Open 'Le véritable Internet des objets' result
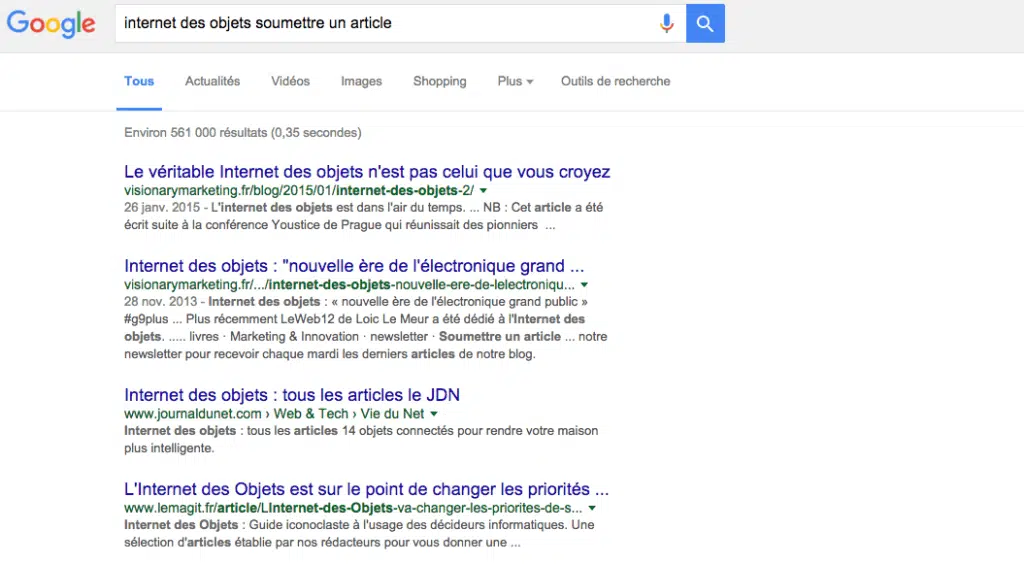This screenshot has height=564, width=1024. pyautogui.click(x=367, y=172)
